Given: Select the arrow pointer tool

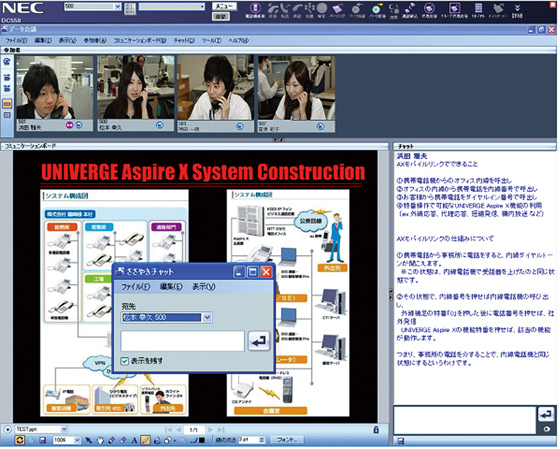Looking at the screenshot, I should click(x=89, y=440).
